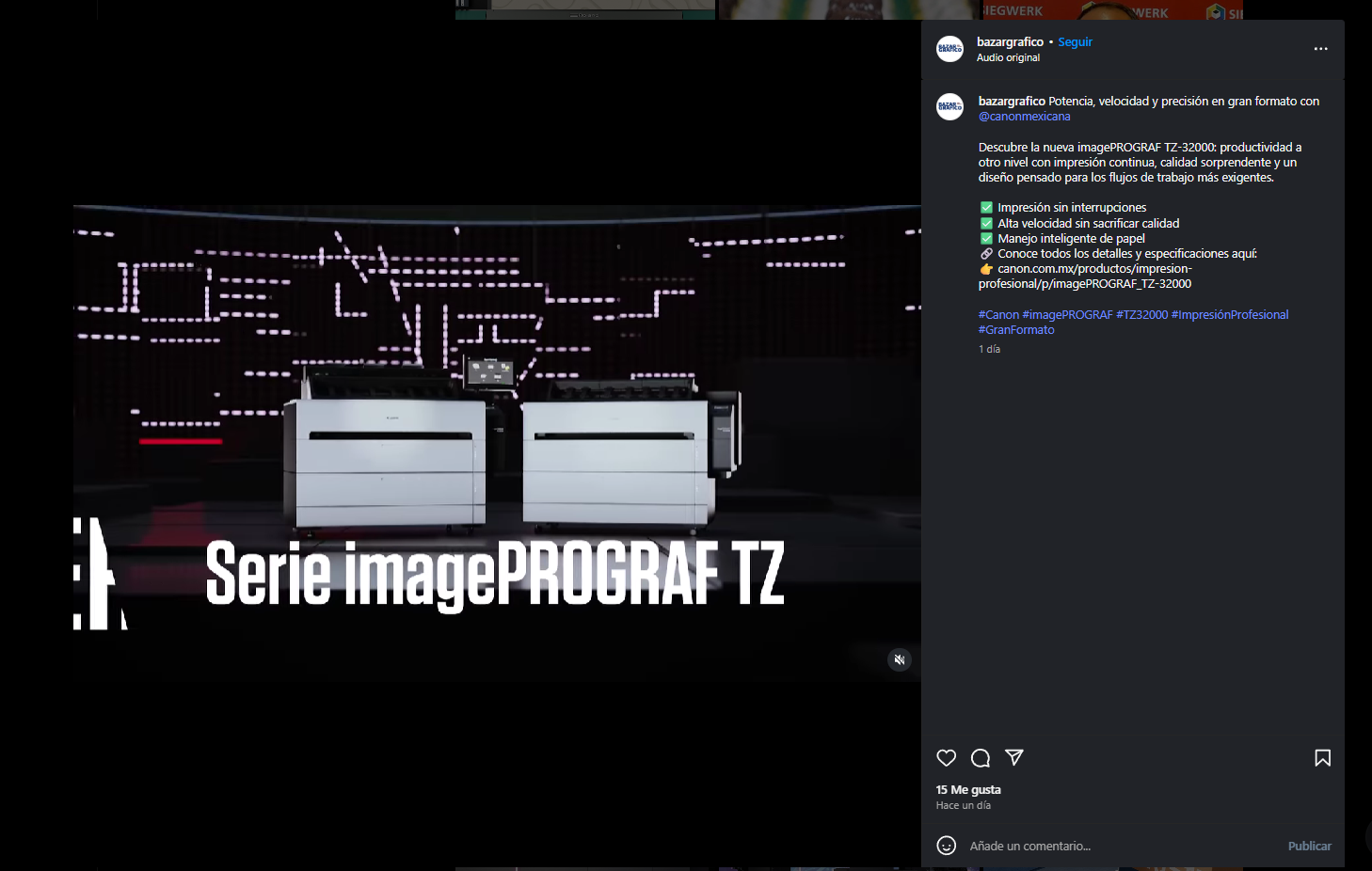Open the @canonmexicana mention
The height and width of the screenshot is (871, 1372).
1025,117
